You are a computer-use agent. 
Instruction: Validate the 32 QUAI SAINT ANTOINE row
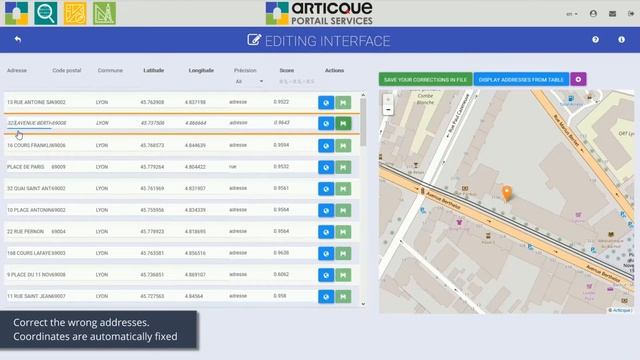pyautogui.click(x=343, y=189)
